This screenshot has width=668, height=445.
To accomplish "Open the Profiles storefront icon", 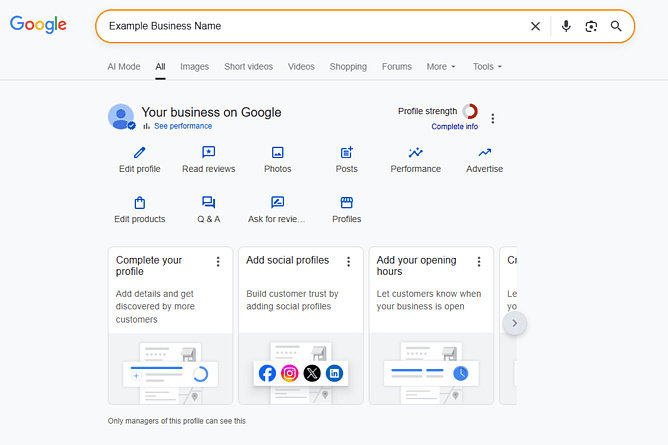I will point(347,202).
